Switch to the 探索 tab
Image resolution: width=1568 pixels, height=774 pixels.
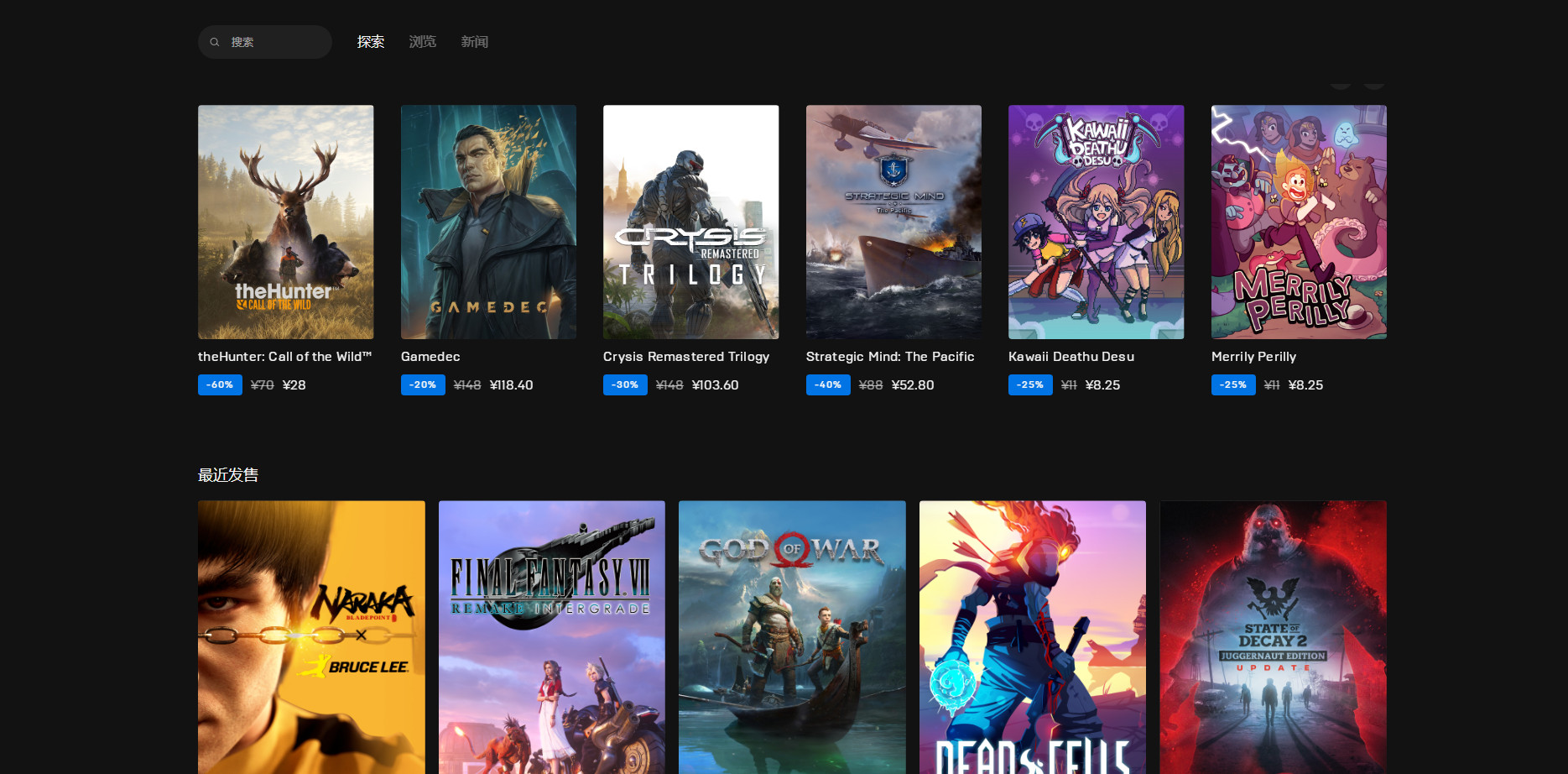pos(371,42)
